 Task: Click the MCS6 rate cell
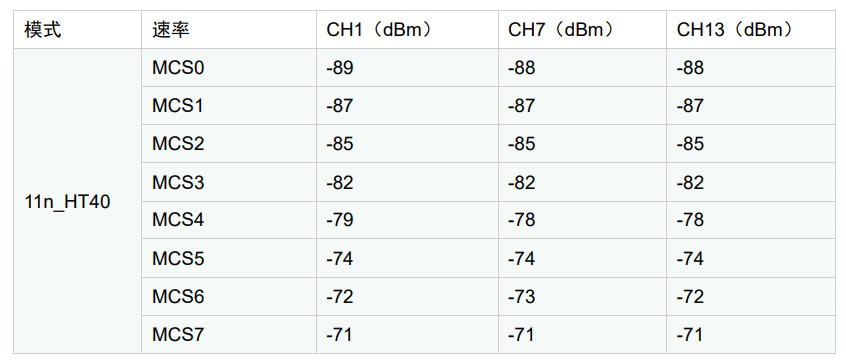[x=229, y=297]
